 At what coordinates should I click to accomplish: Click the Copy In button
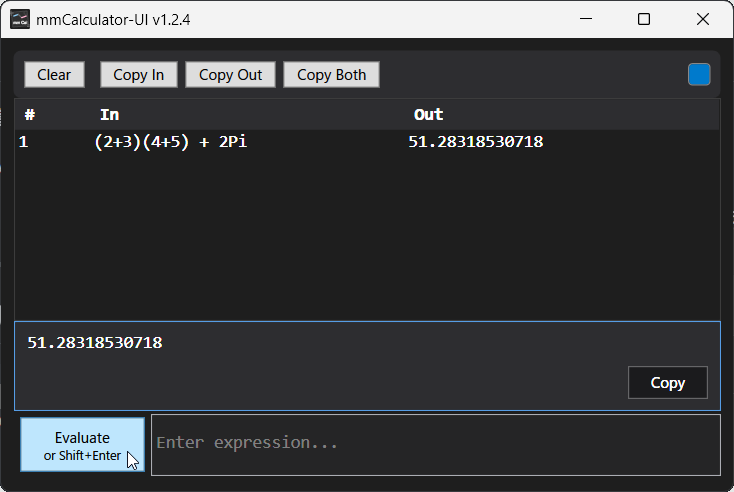[x=138, y=75]
